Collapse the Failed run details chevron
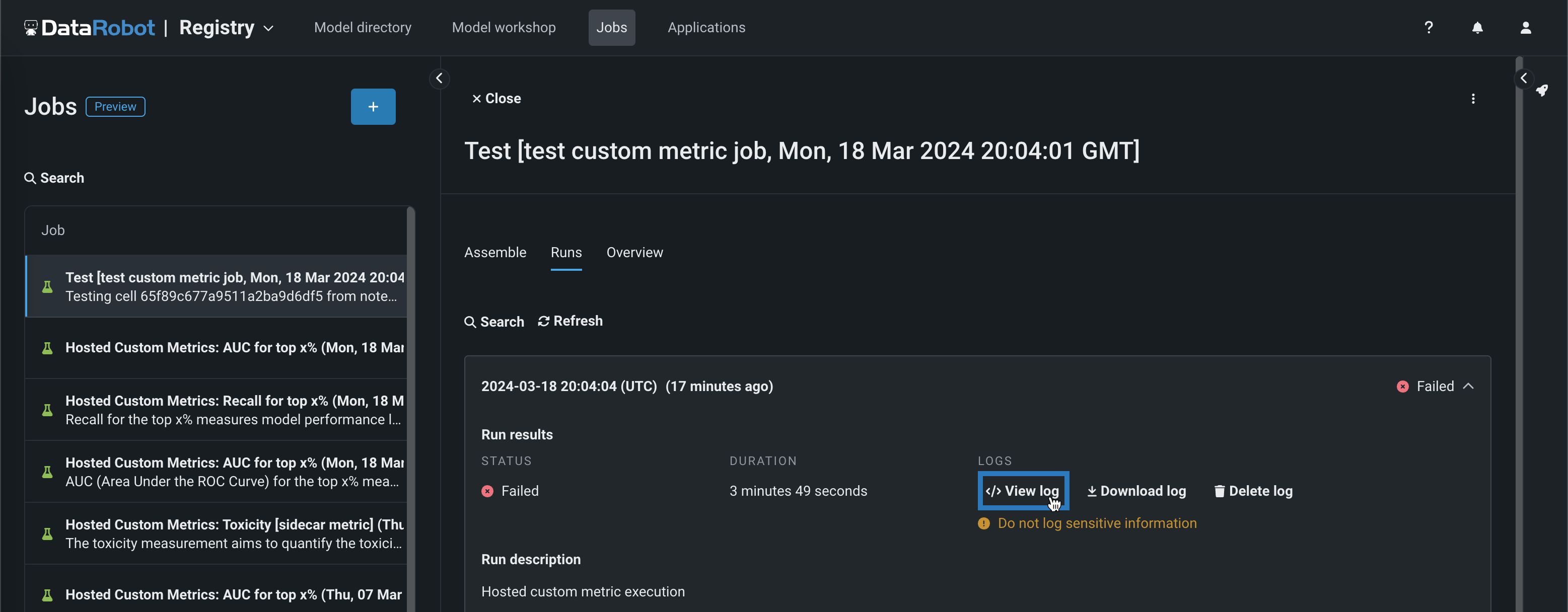Screen dimensions: 1568x612 click(x=1468, y=387)
